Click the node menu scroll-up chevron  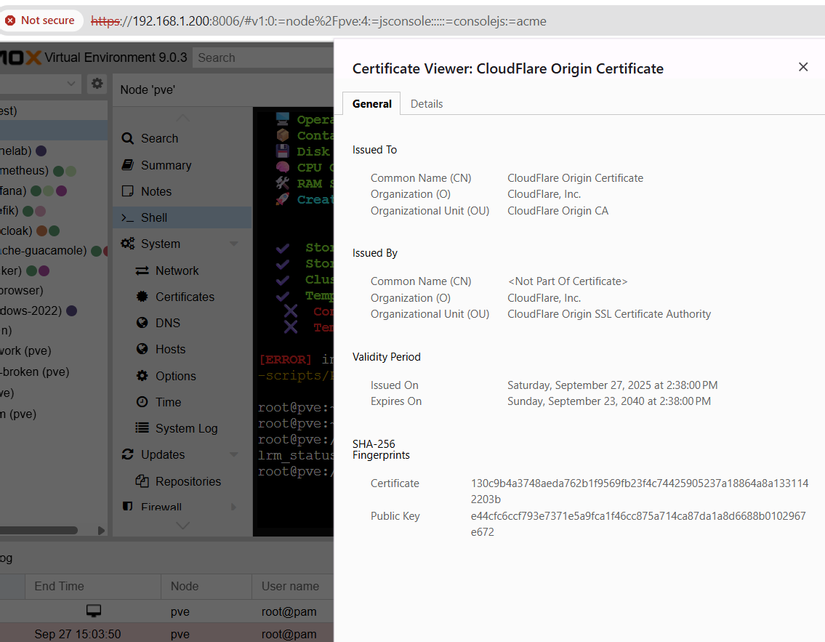[x=183, y=117]
